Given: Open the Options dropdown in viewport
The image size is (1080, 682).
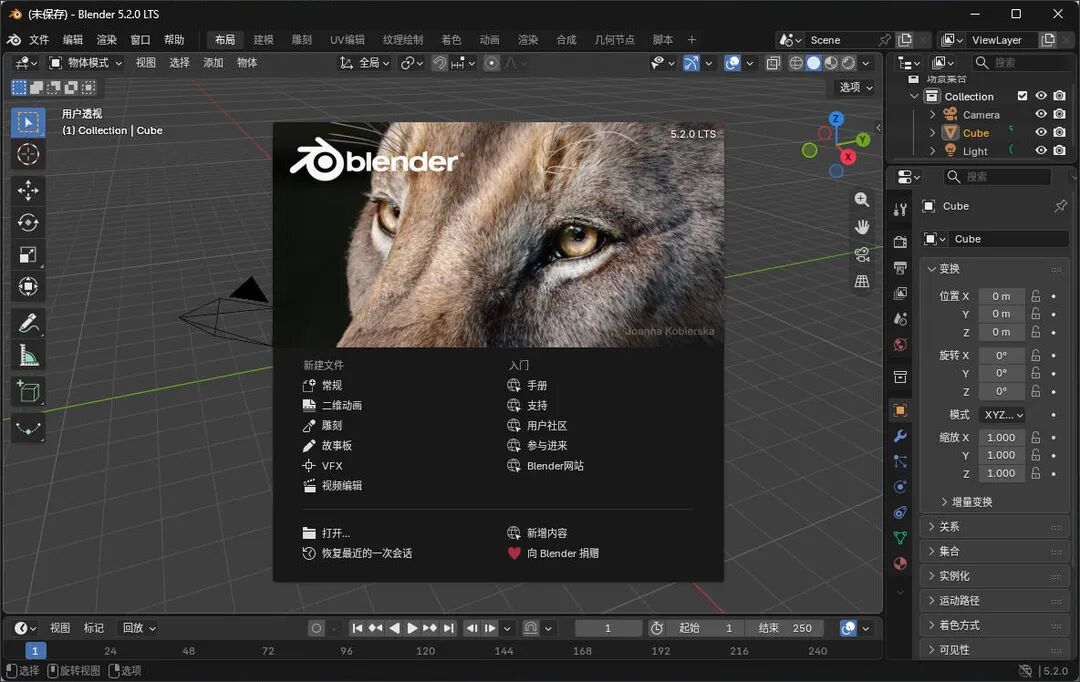Looking at the screenshot, I should pos(855,87).
